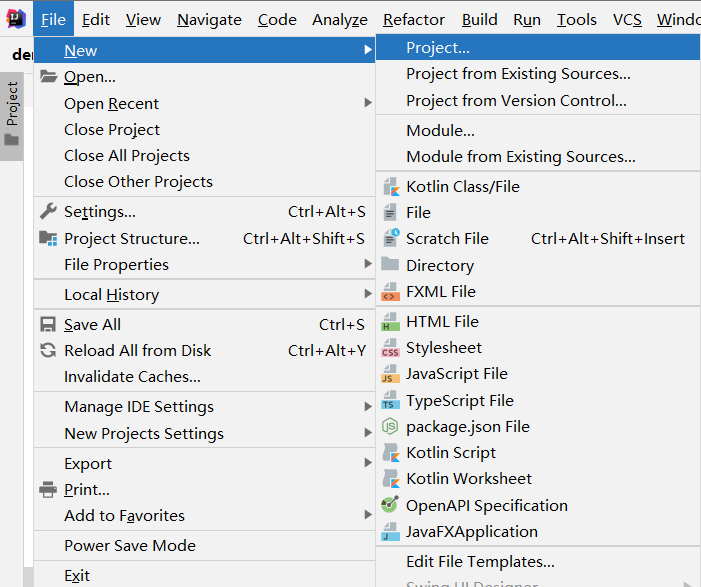
Task: Click the JavaFXApplication icon
Action: (390, 532)
